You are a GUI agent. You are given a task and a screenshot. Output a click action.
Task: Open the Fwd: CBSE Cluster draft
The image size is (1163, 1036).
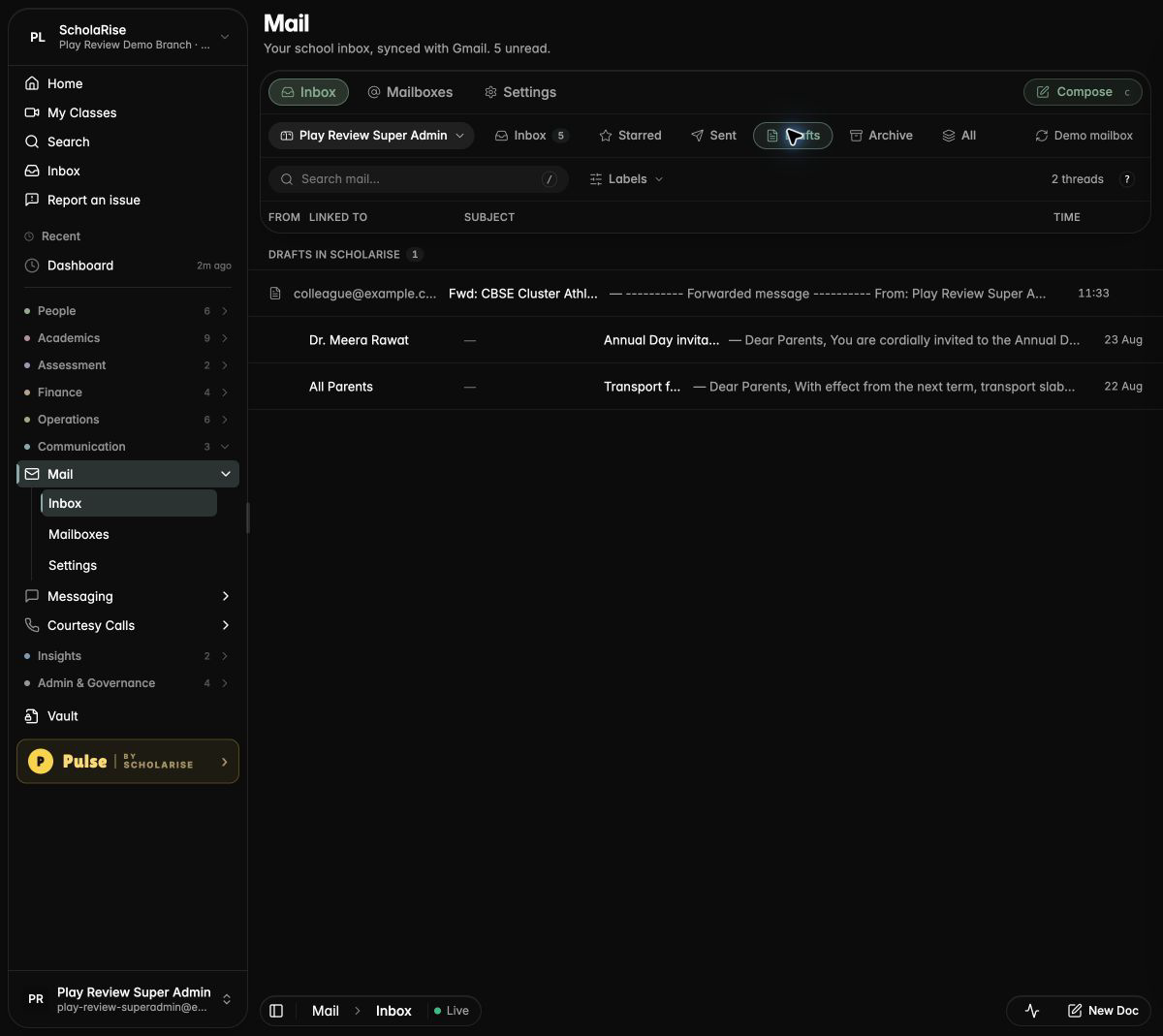pyautogui.click(x=705, y=294)
